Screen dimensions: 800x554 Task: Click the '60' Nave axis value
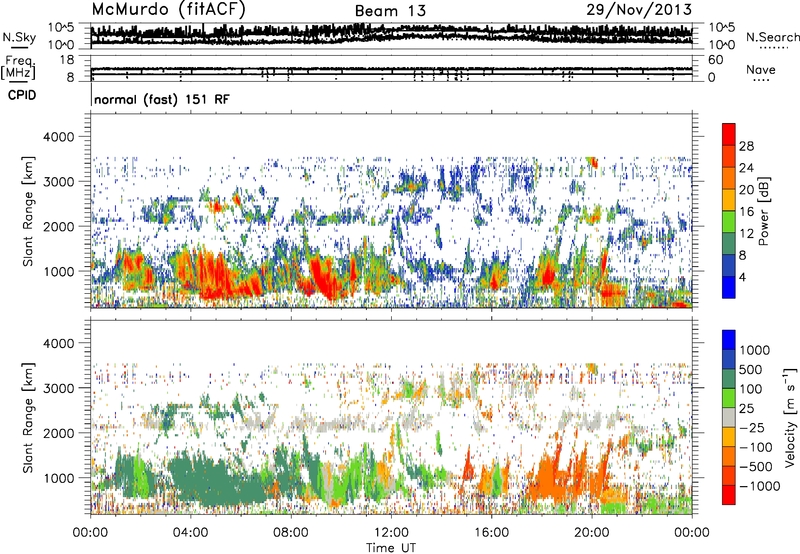click(x=716, y=60)
